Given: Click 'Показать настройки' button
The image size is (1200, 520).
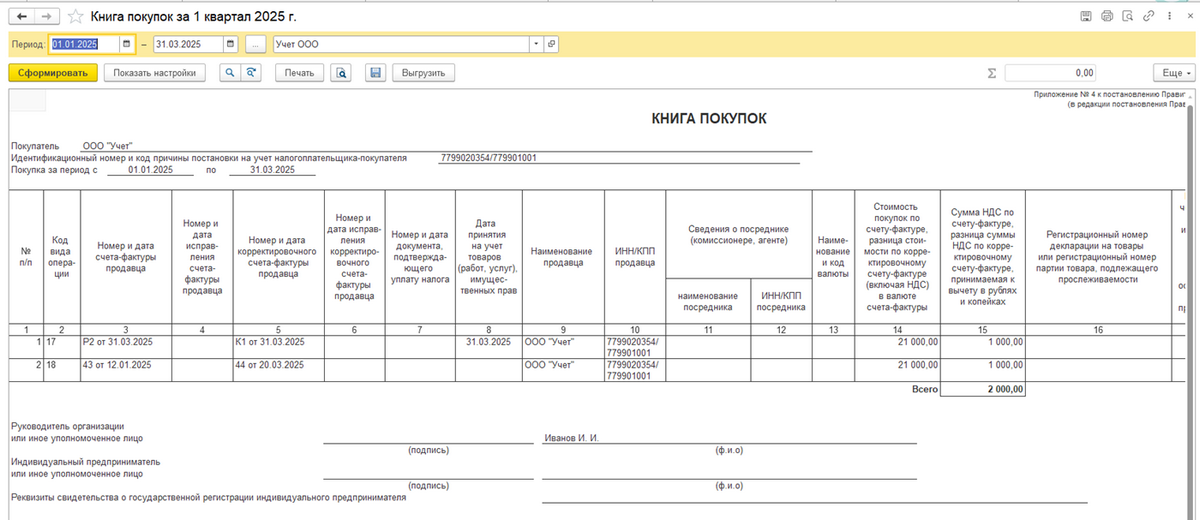Looking at the screenshot, I should tap(155, 73).
